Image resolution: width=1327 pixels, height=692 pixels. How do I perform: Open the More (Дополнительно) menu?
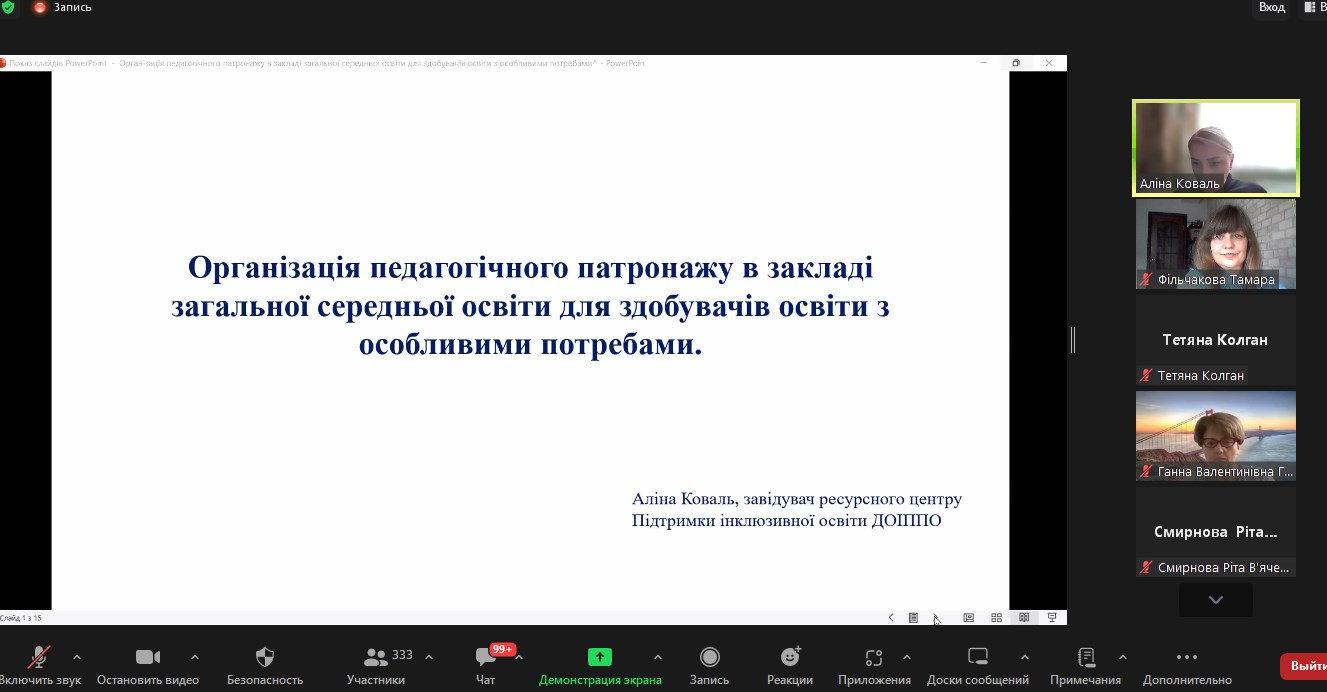tap(1187, 657)
